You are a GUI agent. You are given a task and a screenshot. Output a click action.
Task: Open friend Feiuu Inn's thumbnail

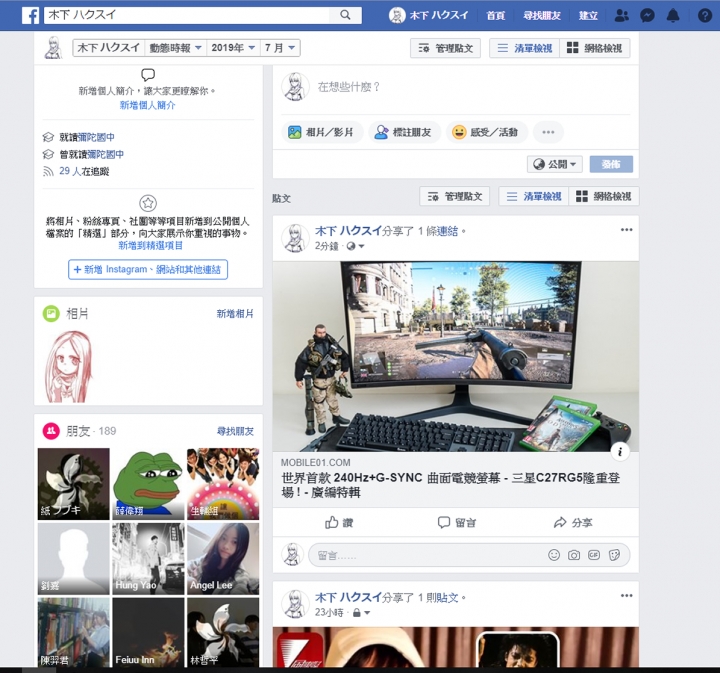[148, 632]
